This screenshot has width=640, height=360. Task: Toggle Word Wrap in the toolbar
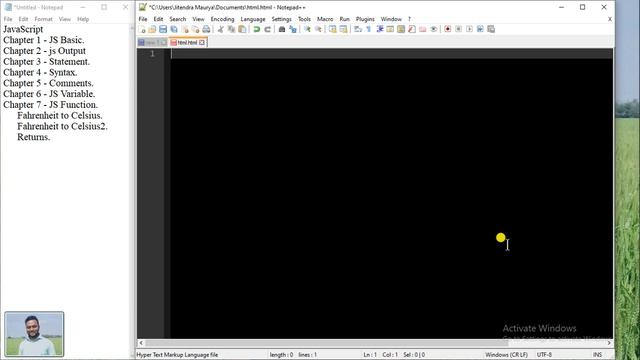(358, 29)
